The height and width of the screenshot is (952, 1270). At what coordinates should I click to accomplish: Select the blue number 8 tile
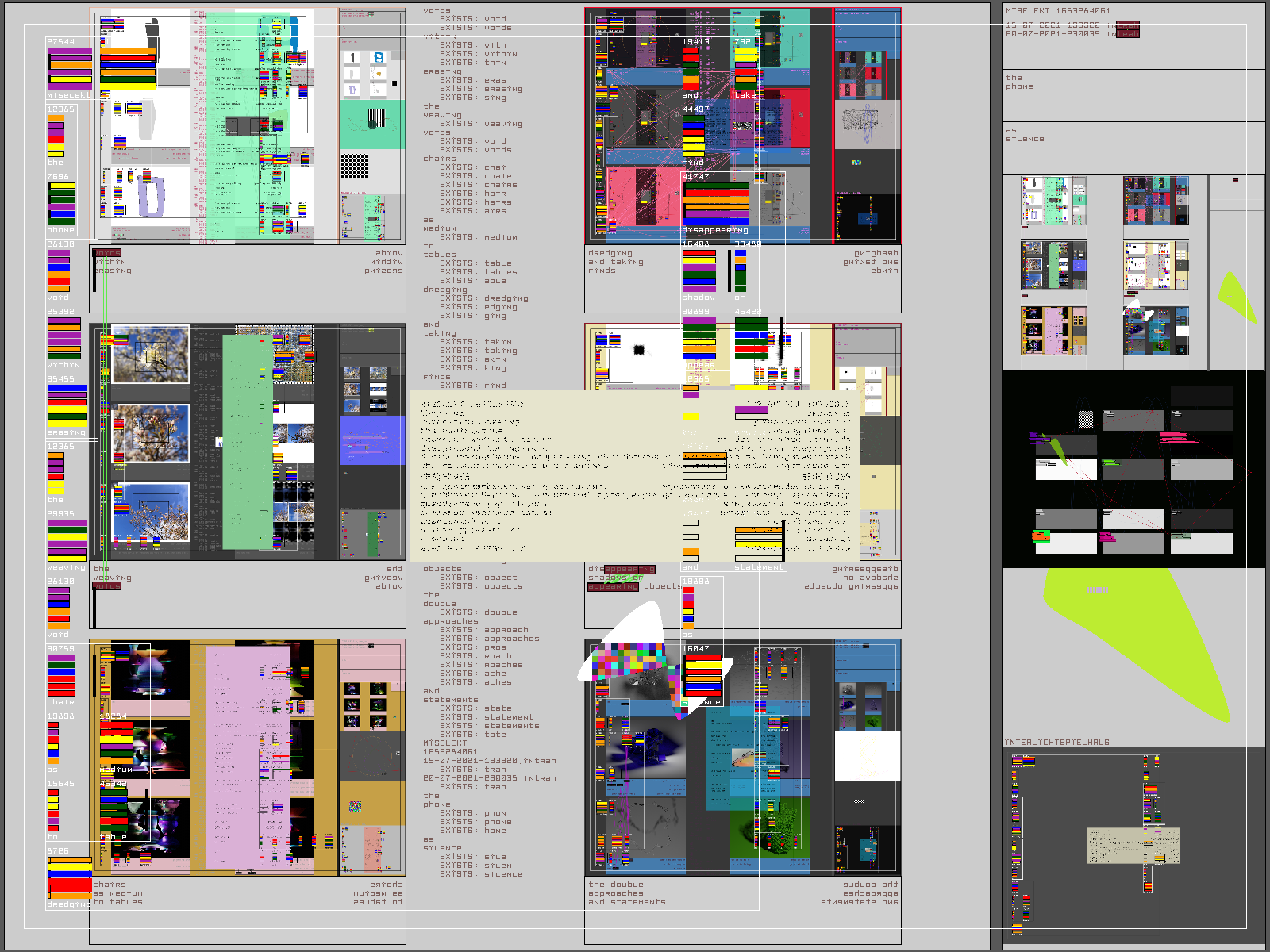pos(379,58)
